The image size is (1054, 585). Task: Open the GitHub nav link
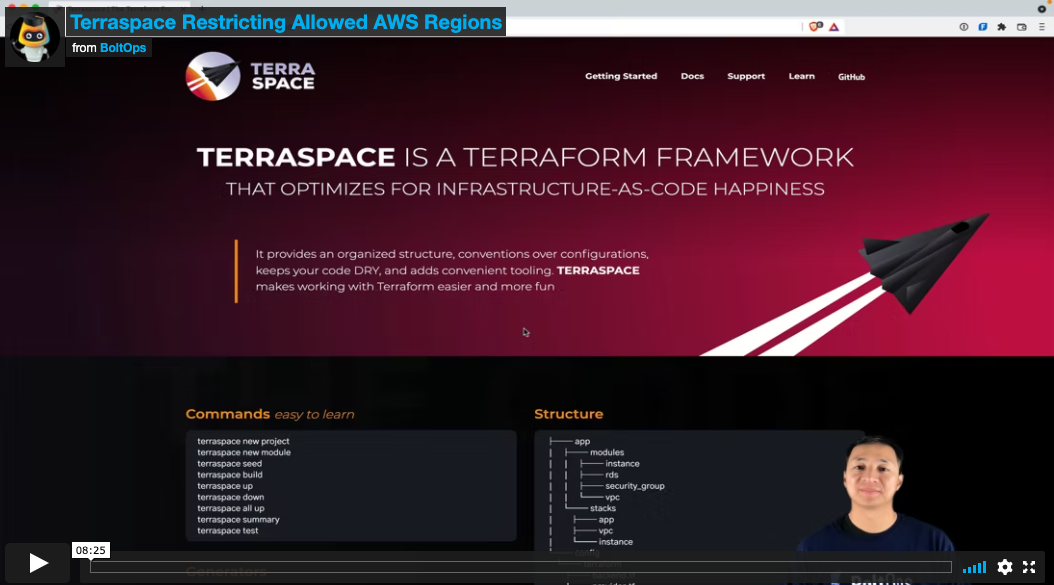[x=851, y=77]
